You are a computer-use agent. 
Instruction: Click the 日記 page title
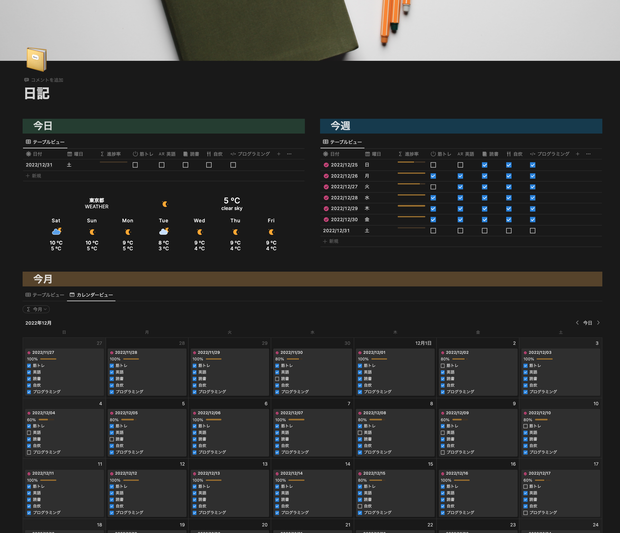37,94
